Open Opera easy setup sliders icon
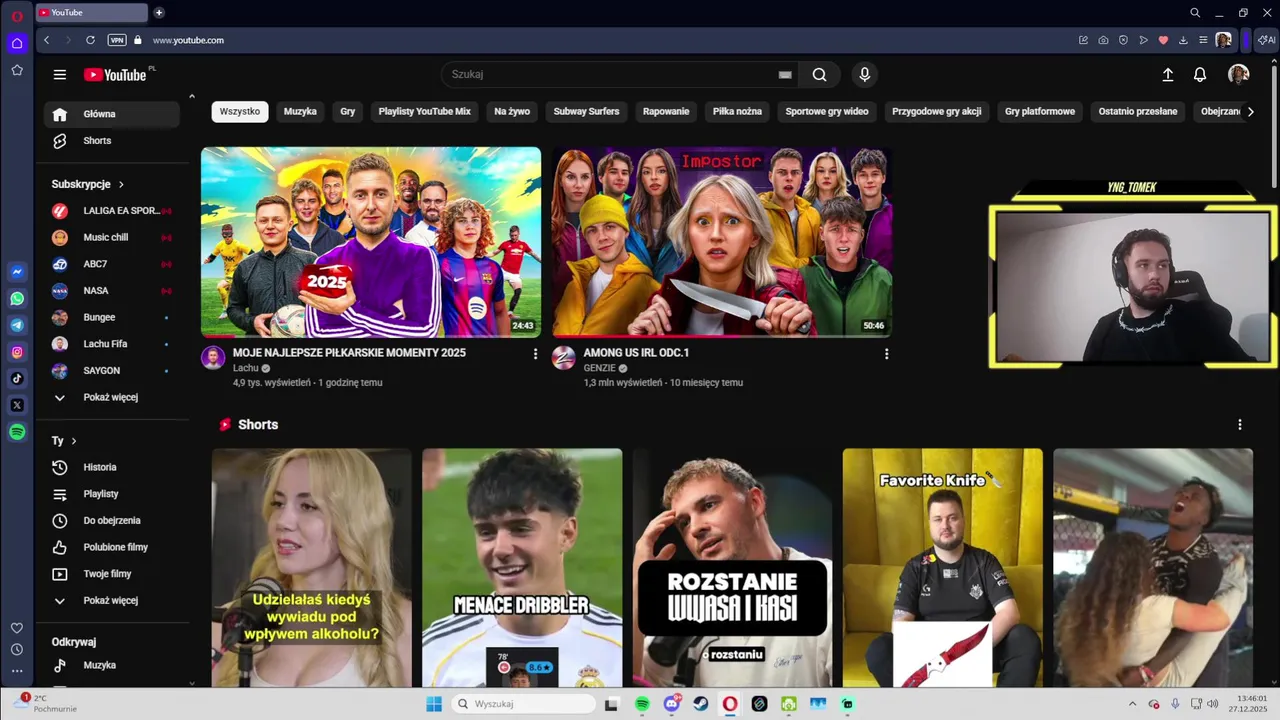1280x720 pixels. (1203, 40)
